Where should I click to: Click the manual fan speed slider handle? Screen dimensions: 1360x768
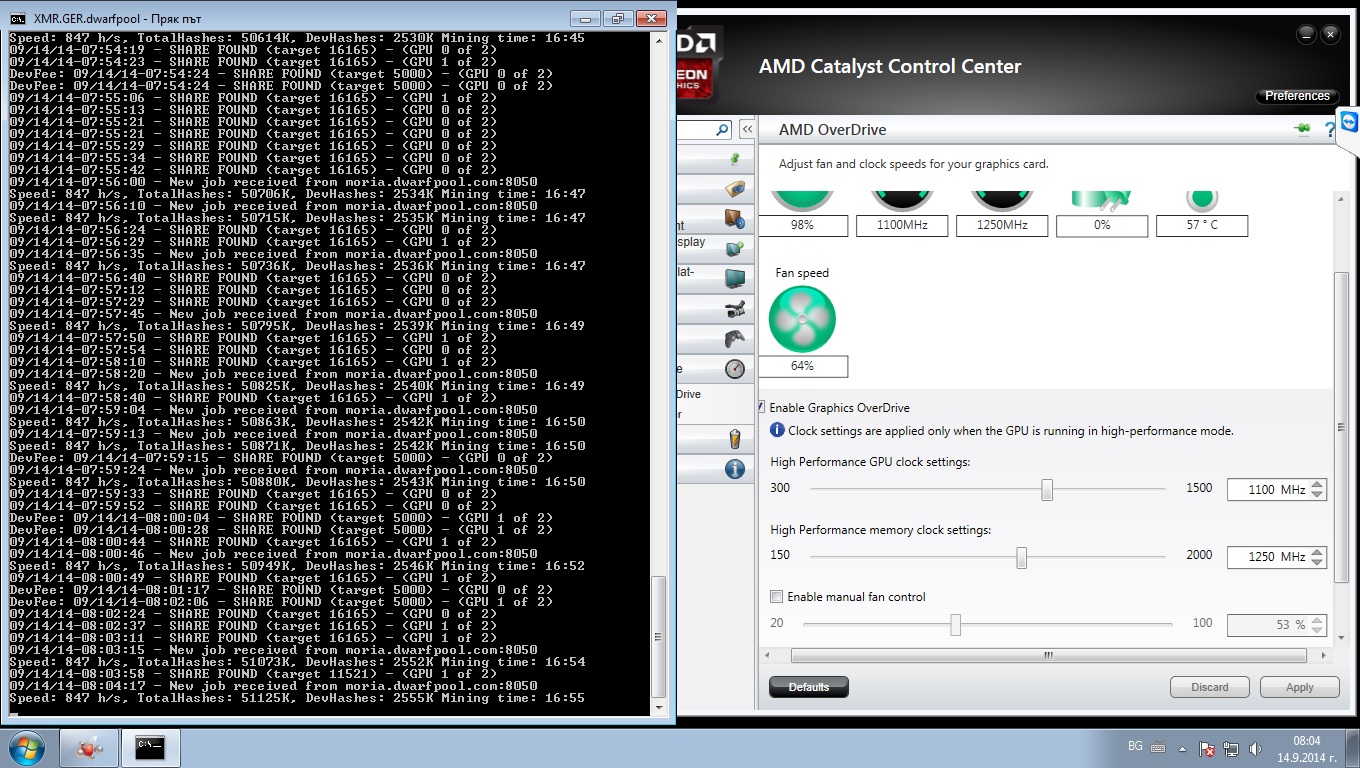955,625
